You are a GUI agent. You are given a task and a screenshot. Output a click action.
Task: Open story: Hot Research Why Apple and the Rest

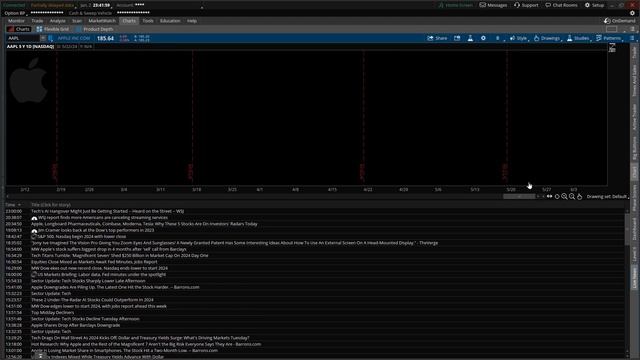point(146,344)
